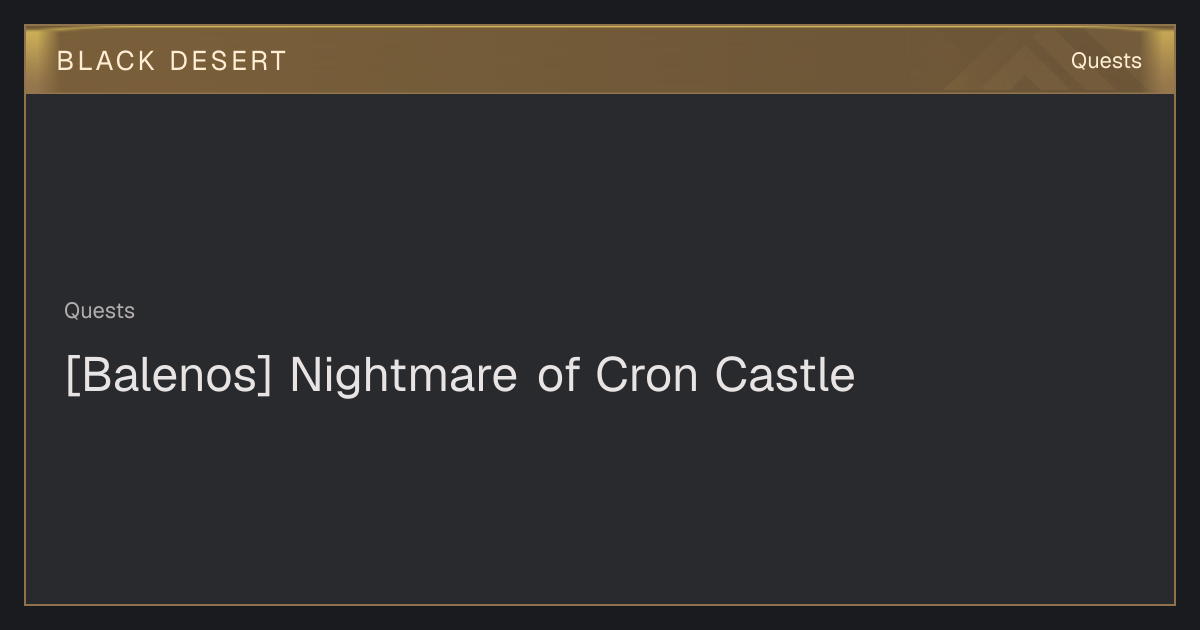Select the word BLACK in the header logo

pos(106,61)
